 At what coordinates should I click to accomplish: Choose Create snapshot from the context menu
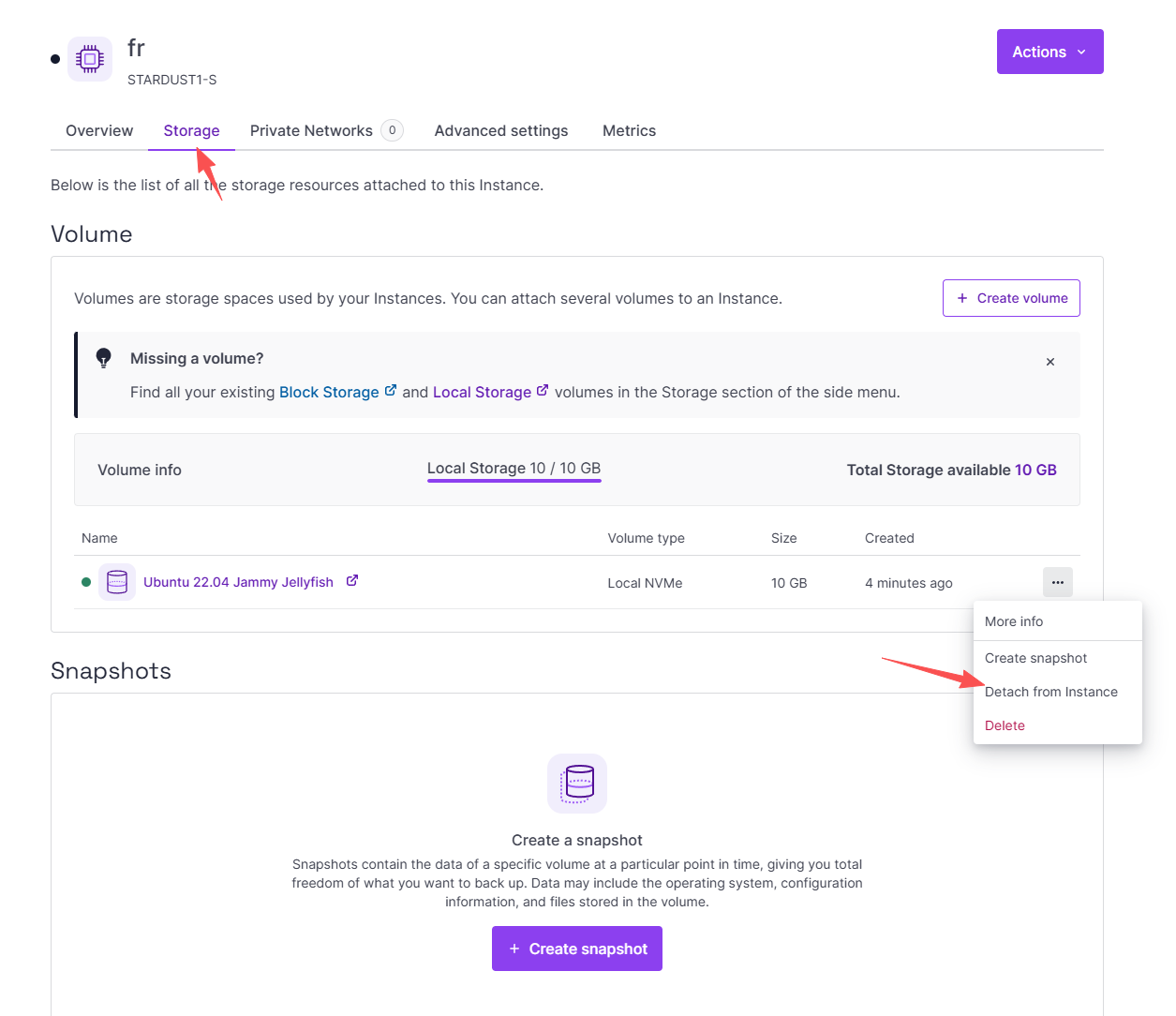pyautogui.click(x=1036, y=658)
